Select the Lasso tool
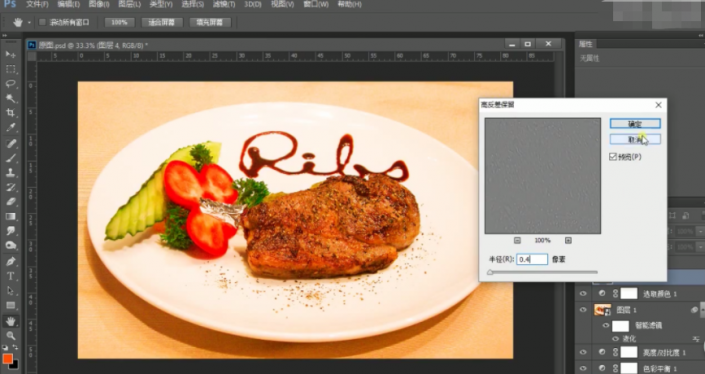705x374 pixels. click(10, 84)
